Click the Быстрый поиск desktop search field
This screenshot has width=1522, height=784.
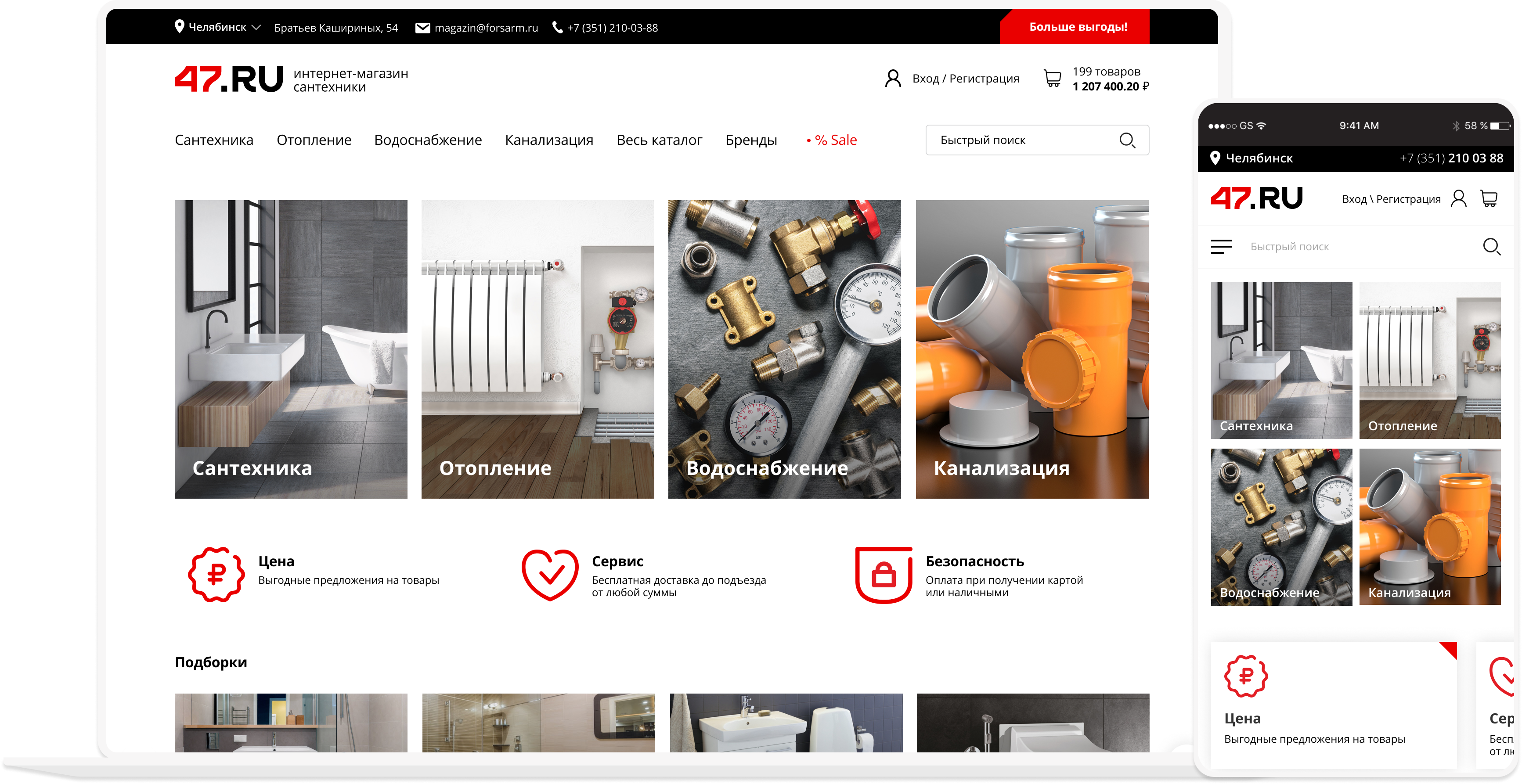(x=1016, y=140)
